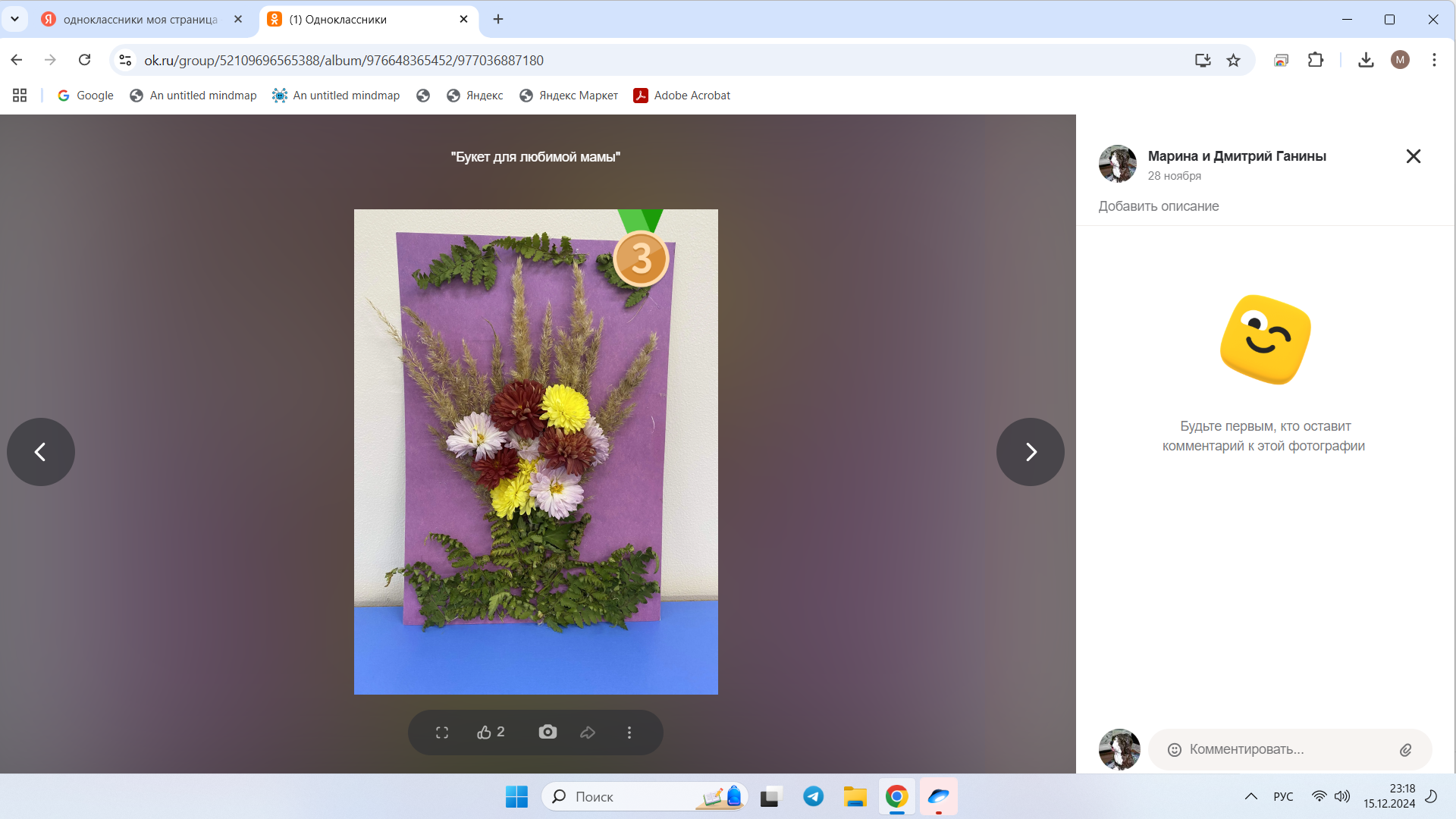Open profile link Марина и Дмитрий Ганины

(x=1237, y=156)
